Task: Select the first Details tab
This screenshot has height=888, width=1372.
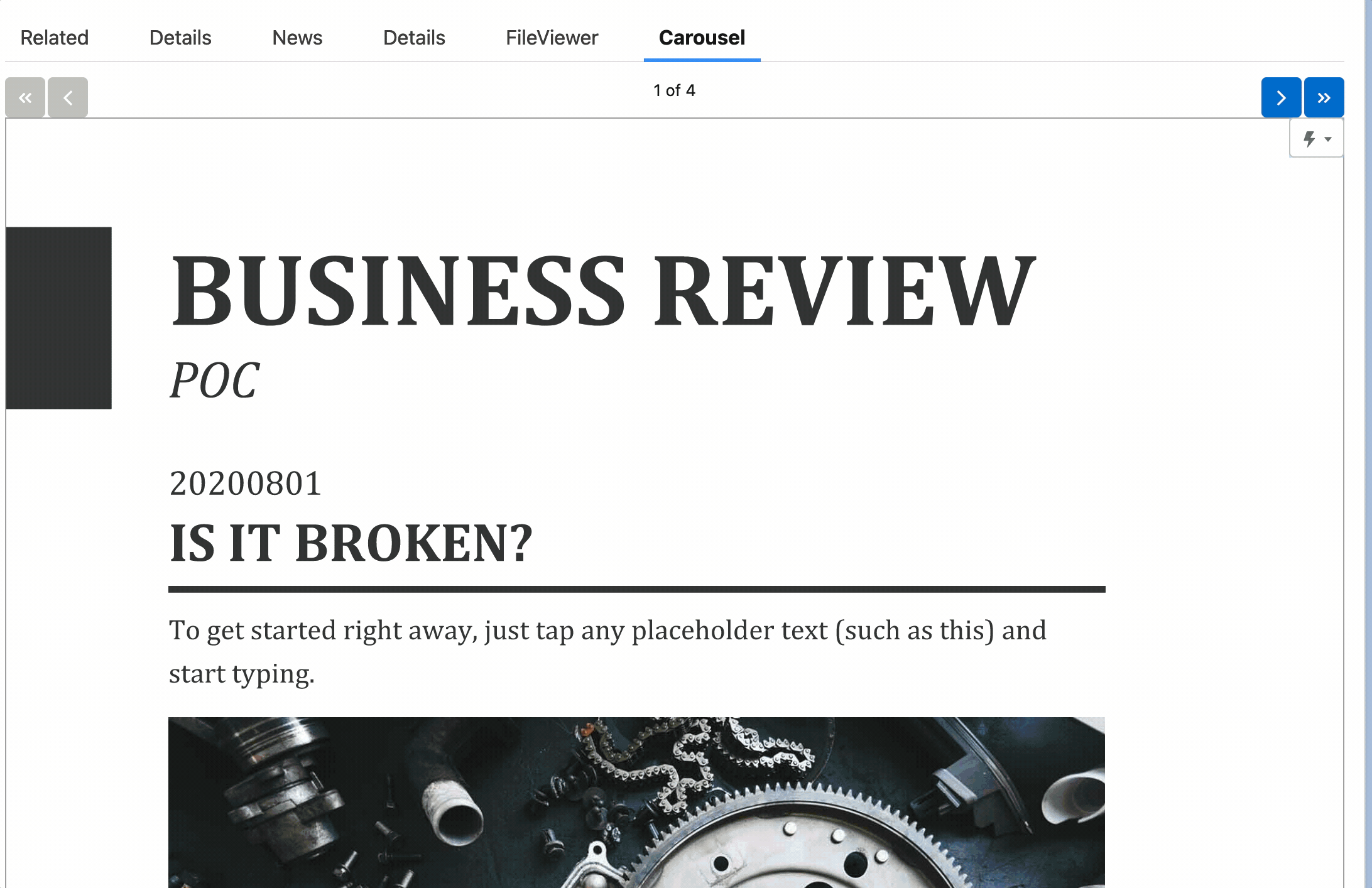Action: click(x=180, y=38)
